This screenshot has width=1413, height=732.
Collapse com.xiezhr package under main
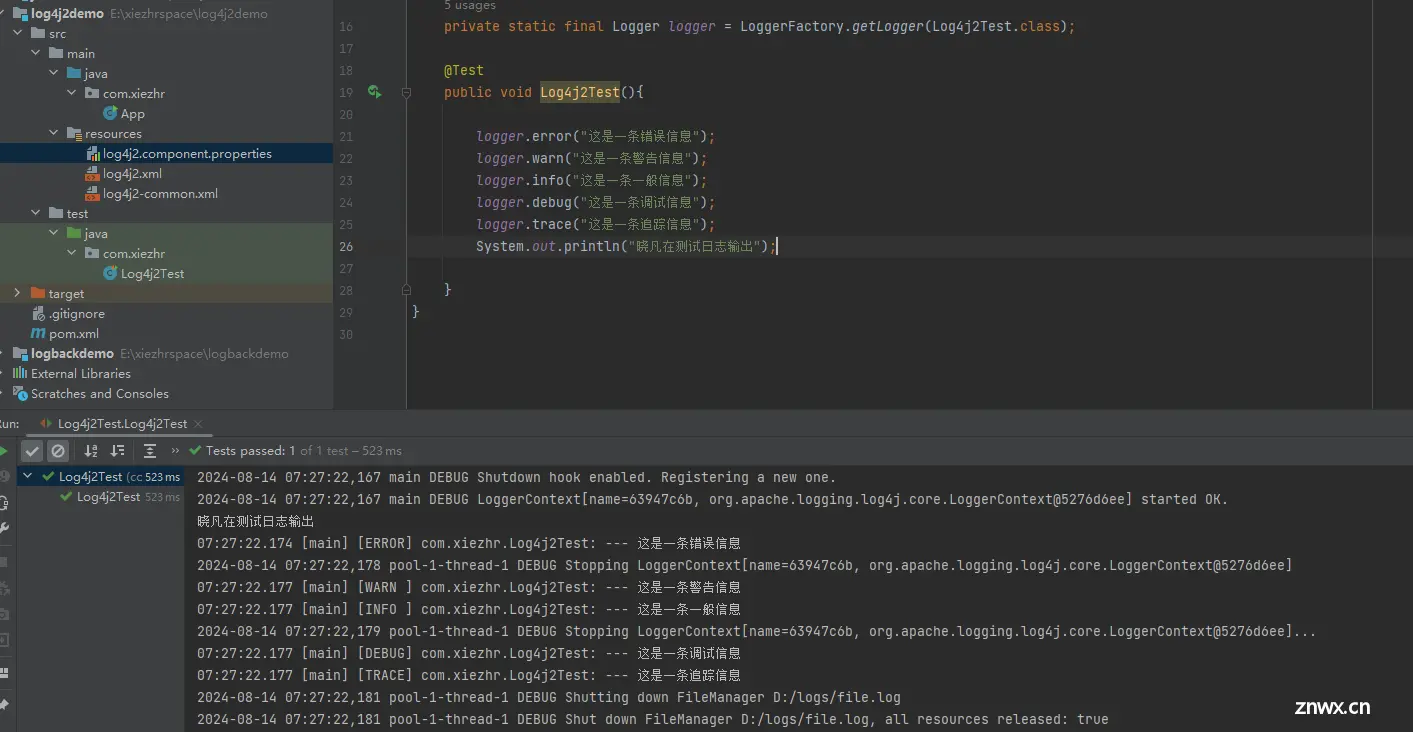point(71,93)
